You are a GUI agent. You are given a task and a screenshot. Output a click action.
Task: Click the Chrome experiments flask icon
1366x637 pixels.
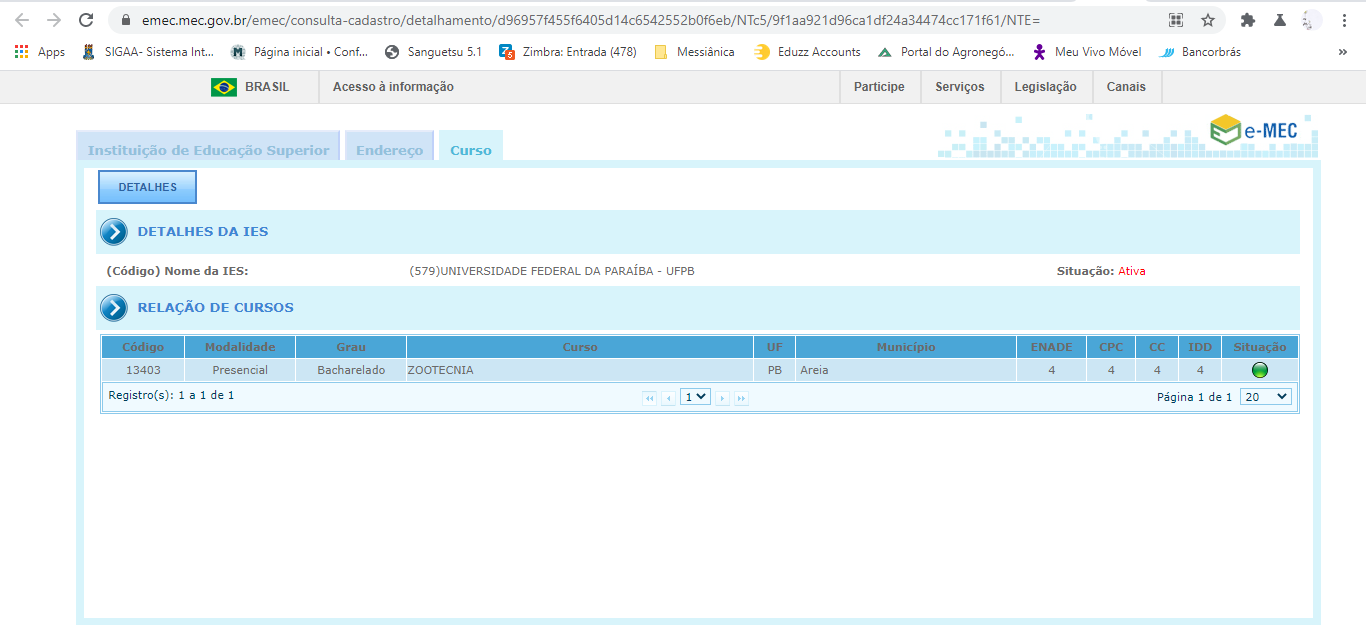1279,20
